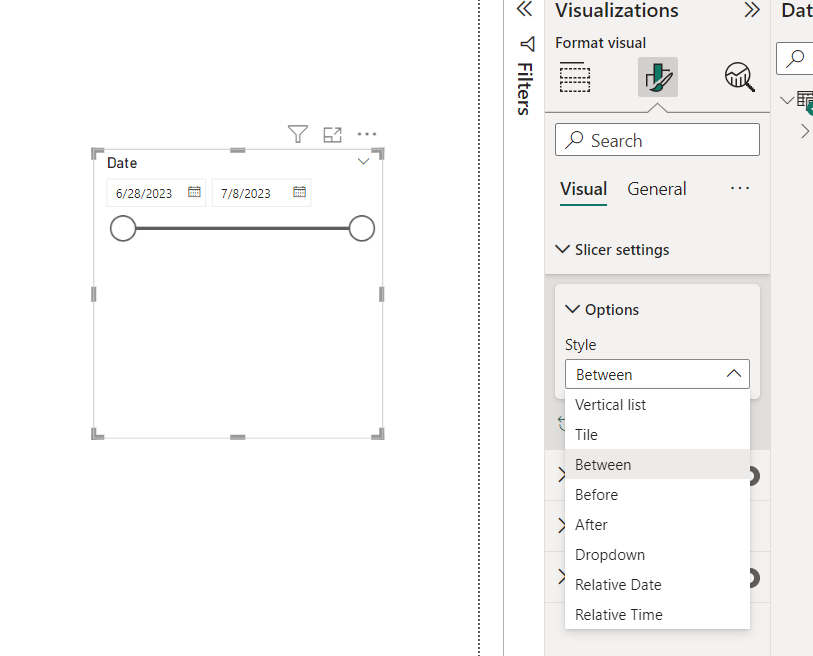Choose After slicer style
Screen dimensions: 813x656
[657, 524]
